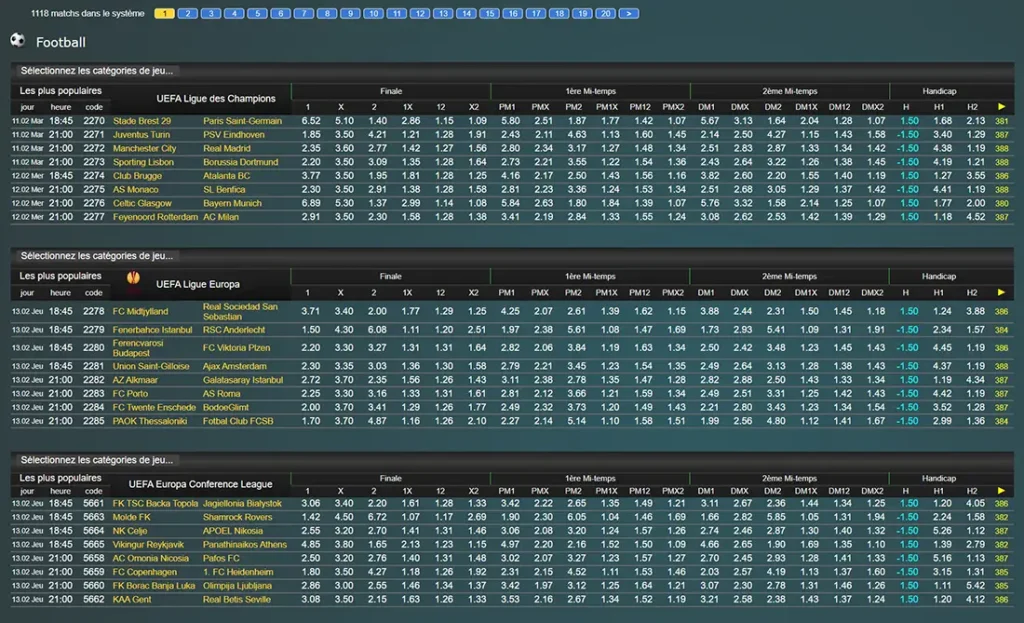
Task: Click the football icon beside the Football heading
Action: point(17,40)
